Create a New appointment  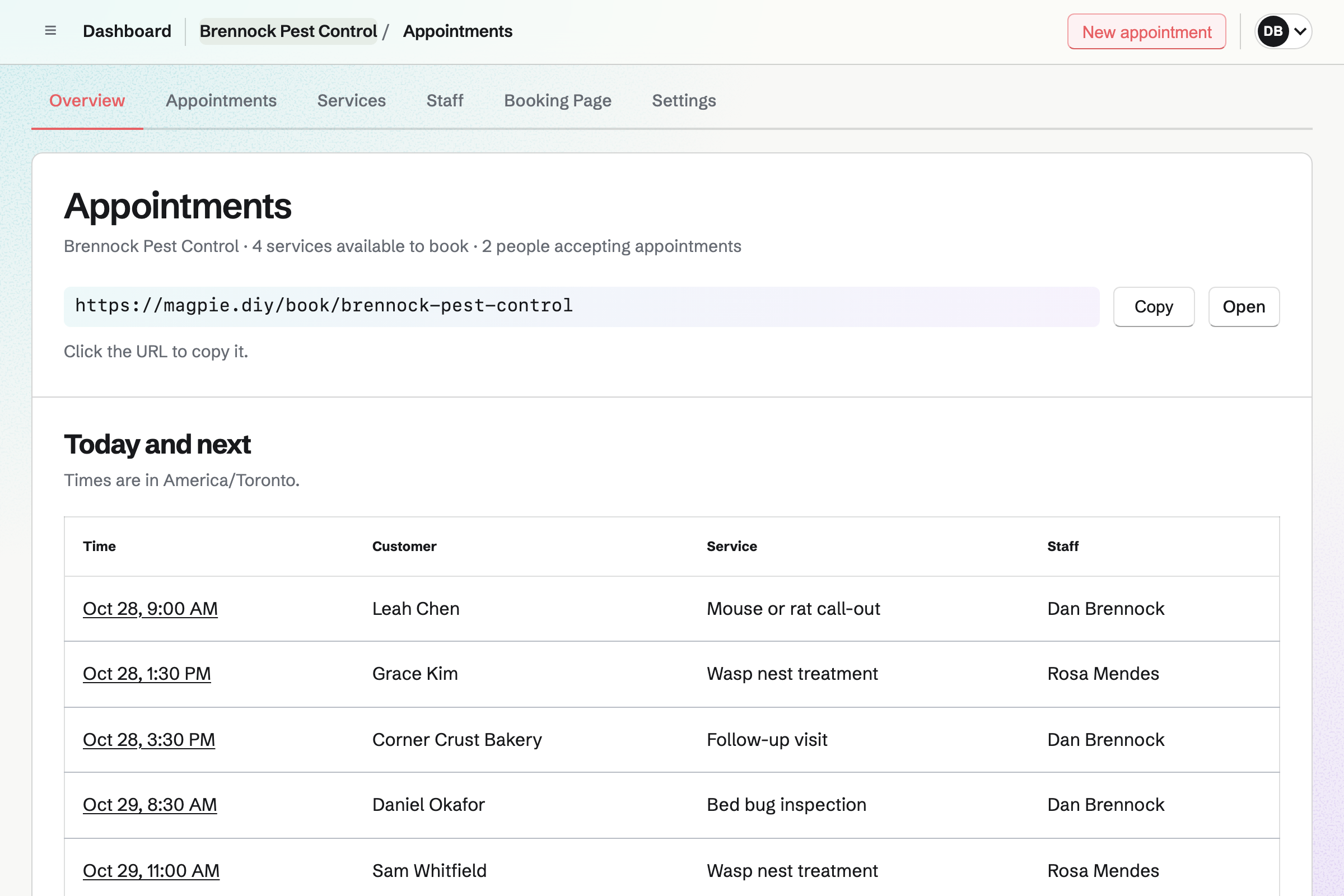(1146, 32)
